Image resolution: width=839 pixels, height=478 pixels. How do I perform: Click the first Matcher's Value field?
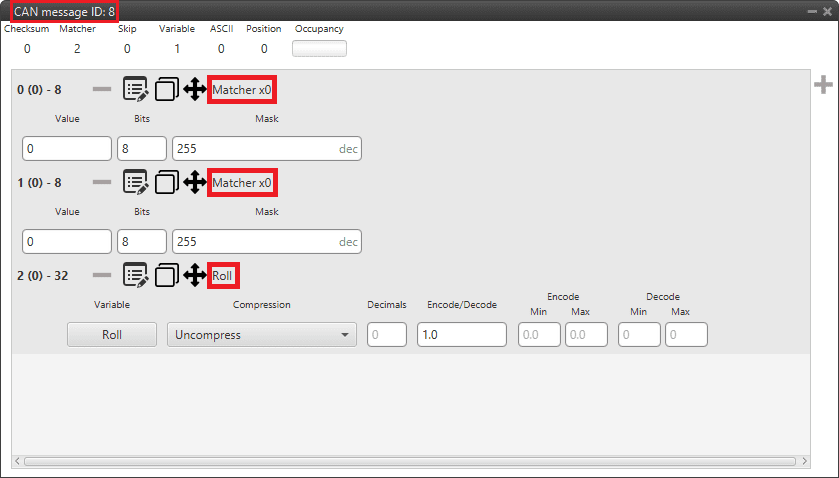click(x=66, y=149)
